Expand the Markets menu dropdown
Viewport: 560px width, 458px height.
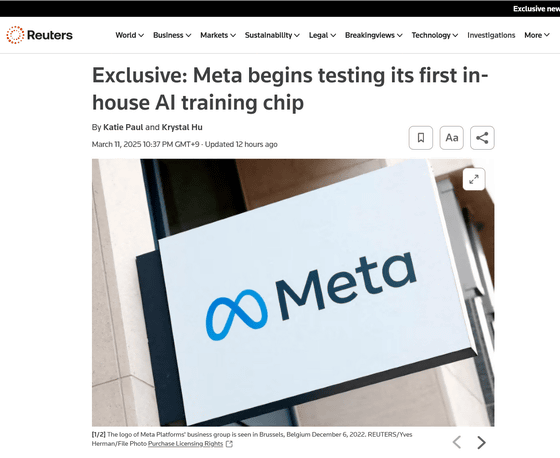click(x=218, y=35)
